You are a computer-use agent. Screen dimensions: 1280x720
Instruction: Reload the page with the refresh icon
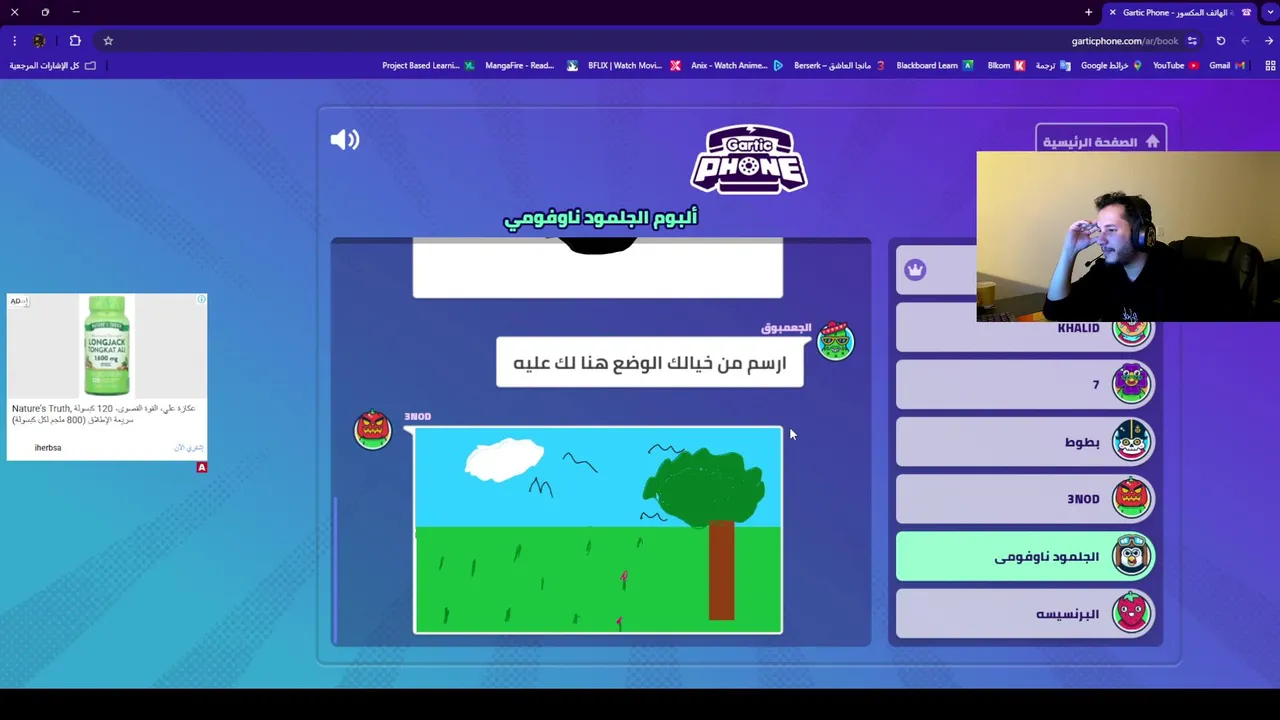click(1221, 41)
